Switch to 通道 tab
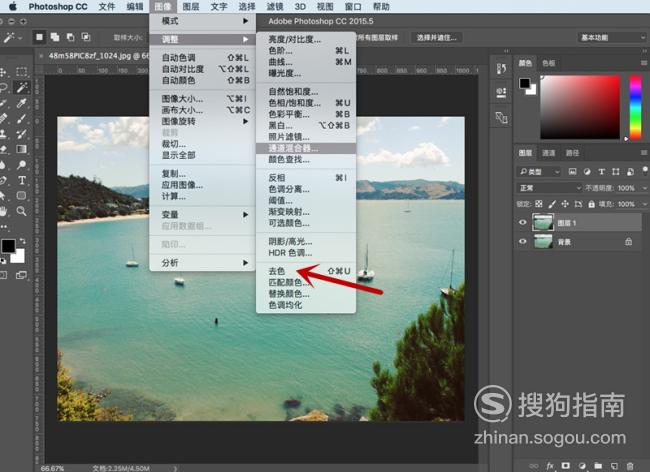 pos(548,153)
